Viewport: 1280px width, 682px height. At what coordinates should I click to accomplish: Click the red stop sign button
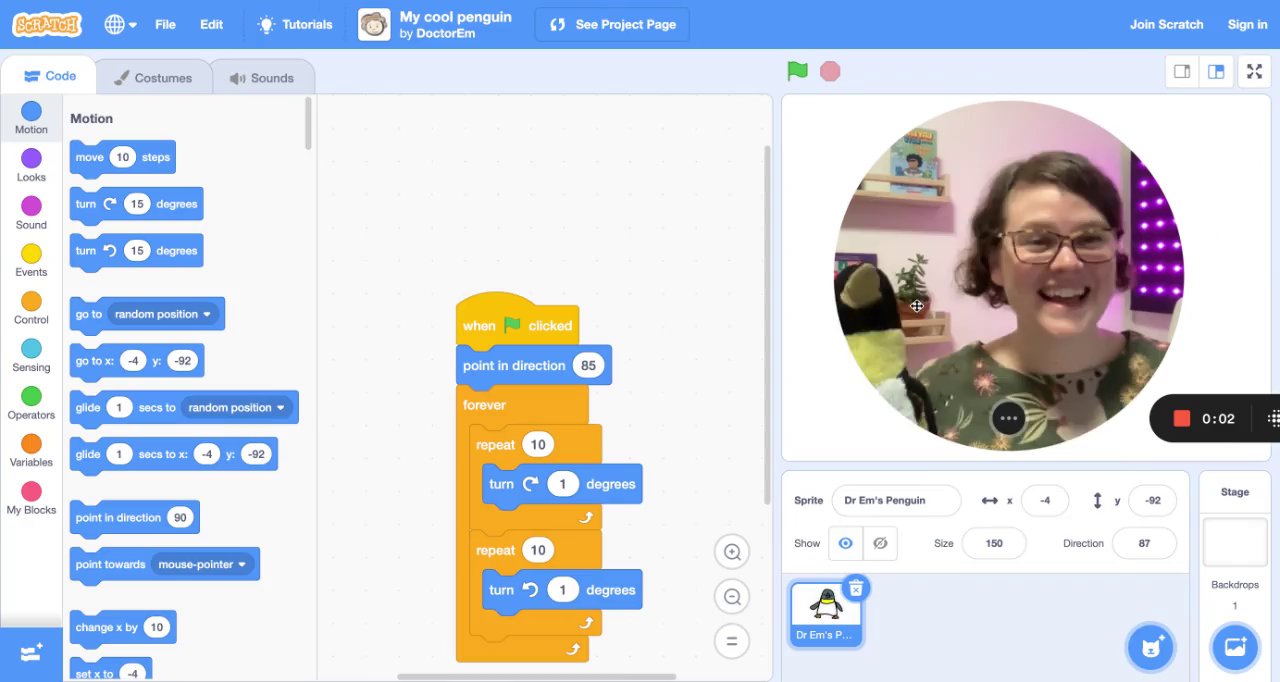(x=830, y=71)
